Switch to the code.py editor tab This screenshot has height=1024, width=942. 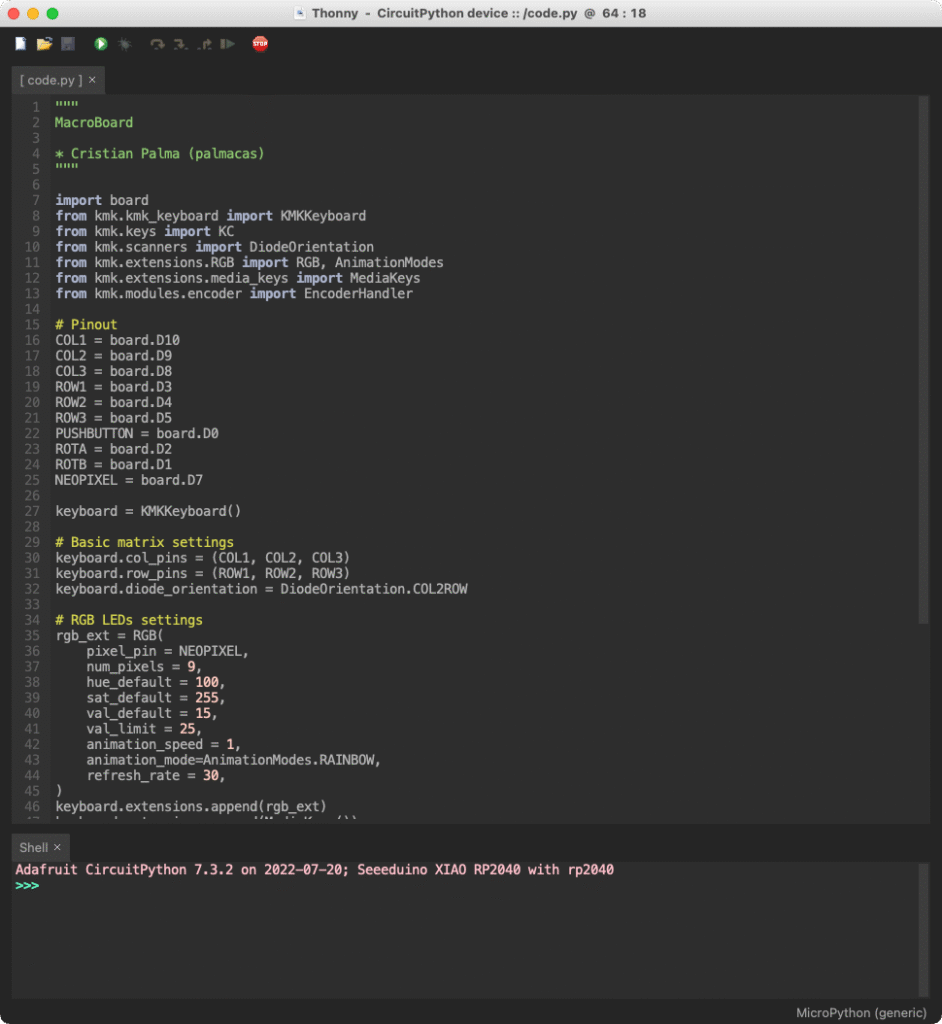pyautogui.click(x=51, y=80)
